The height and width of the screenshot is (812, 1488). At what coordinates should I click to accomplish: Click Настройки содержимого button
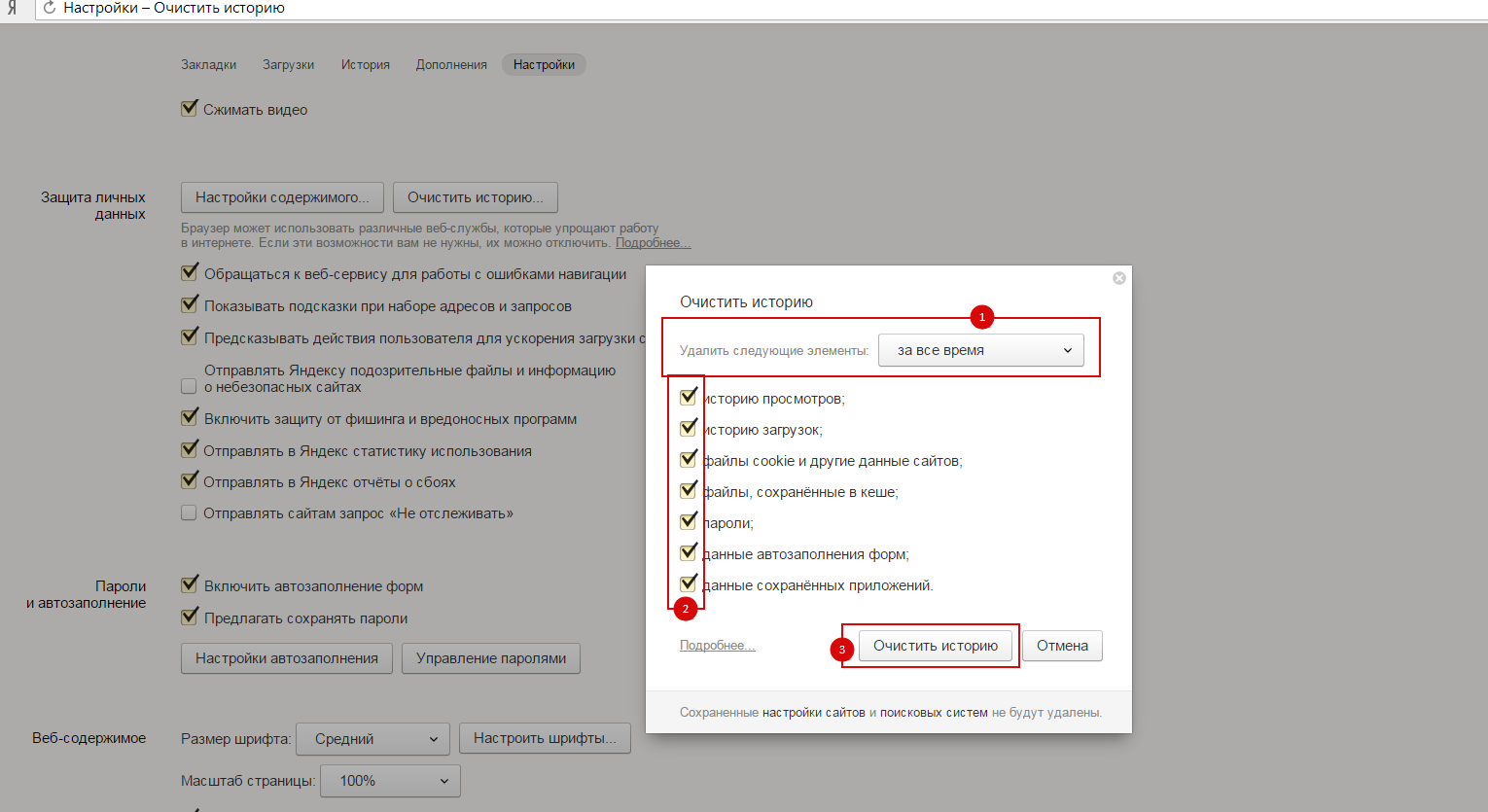[282, 197]
